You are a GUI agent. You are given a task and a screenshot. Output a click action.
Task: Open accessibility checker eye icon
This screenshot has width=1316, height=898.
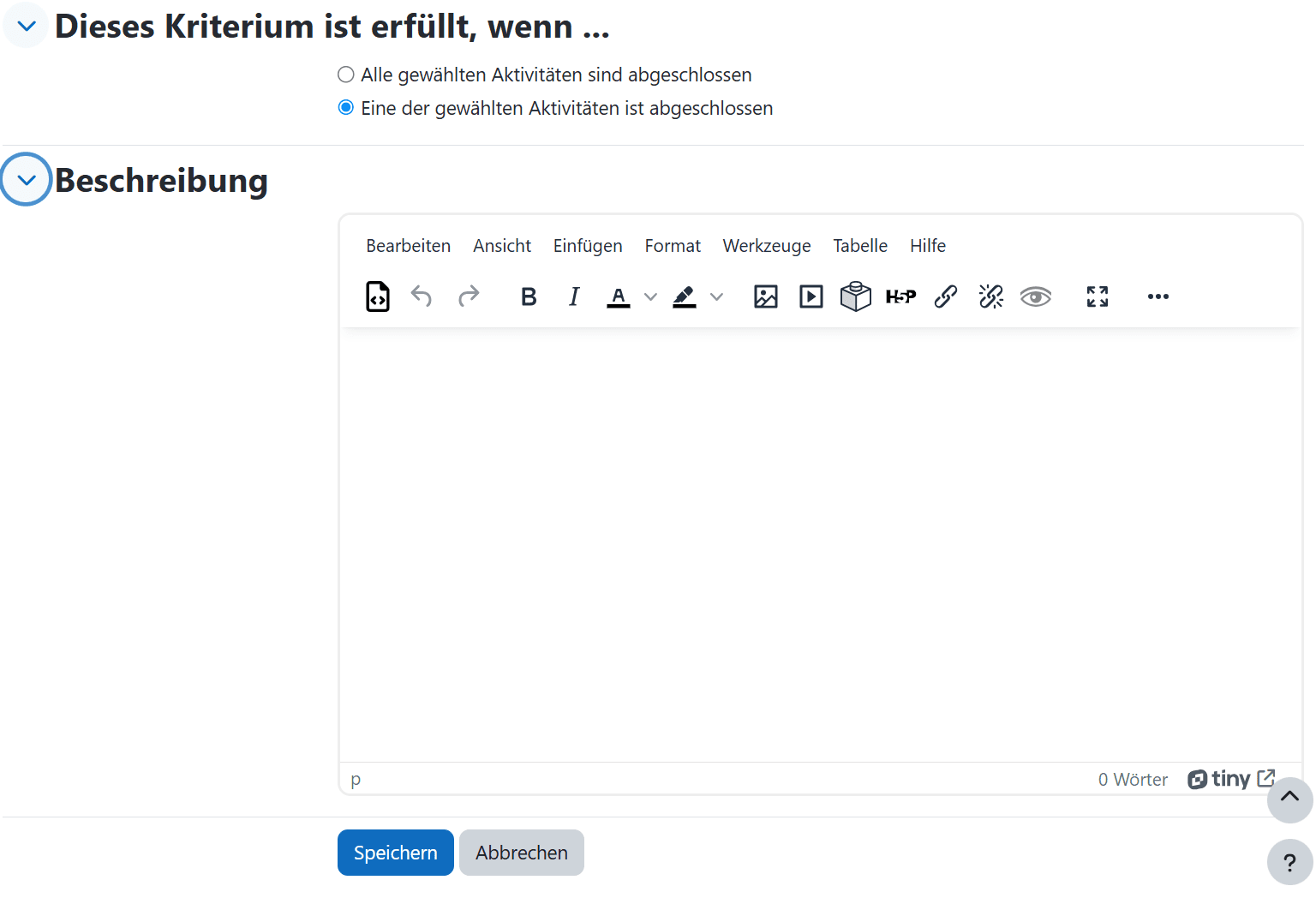pos(1036,296)
